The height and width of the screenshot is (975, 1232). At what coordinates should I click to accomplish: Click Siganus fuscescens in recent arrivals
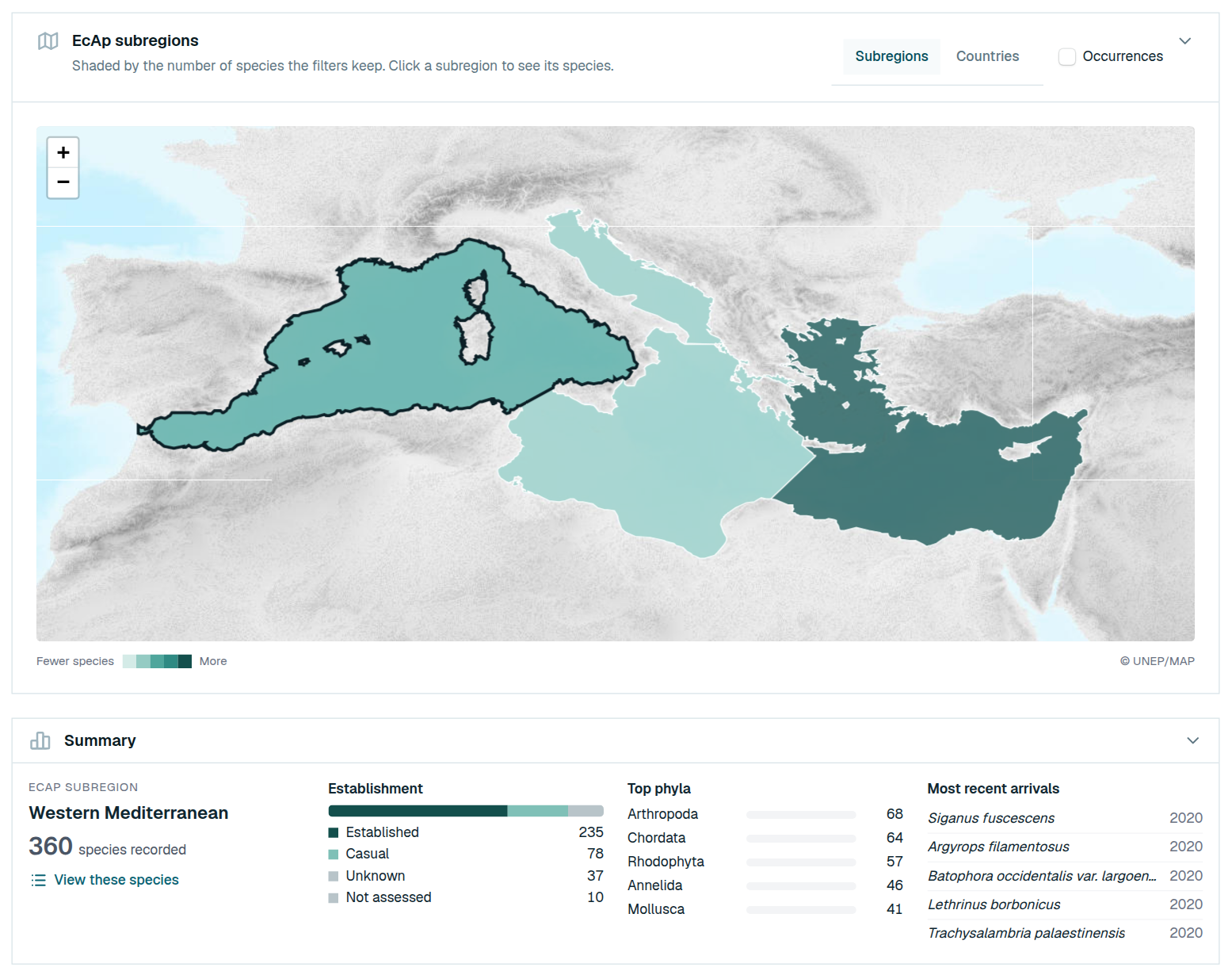[991, 818]
